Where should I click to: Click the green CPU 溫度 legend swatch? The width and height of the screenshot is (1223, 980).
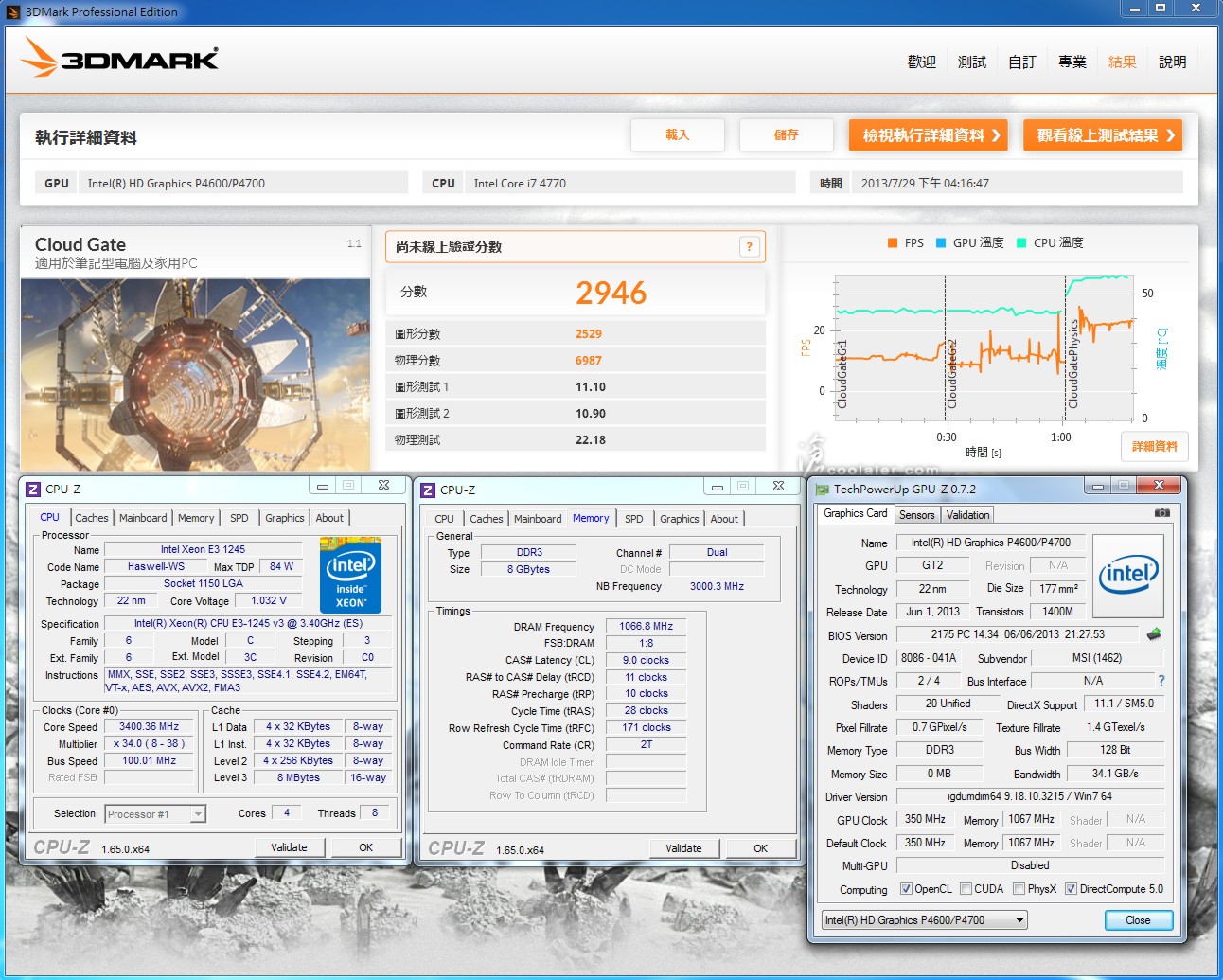pyautogui.click(x=1021, y=243)
